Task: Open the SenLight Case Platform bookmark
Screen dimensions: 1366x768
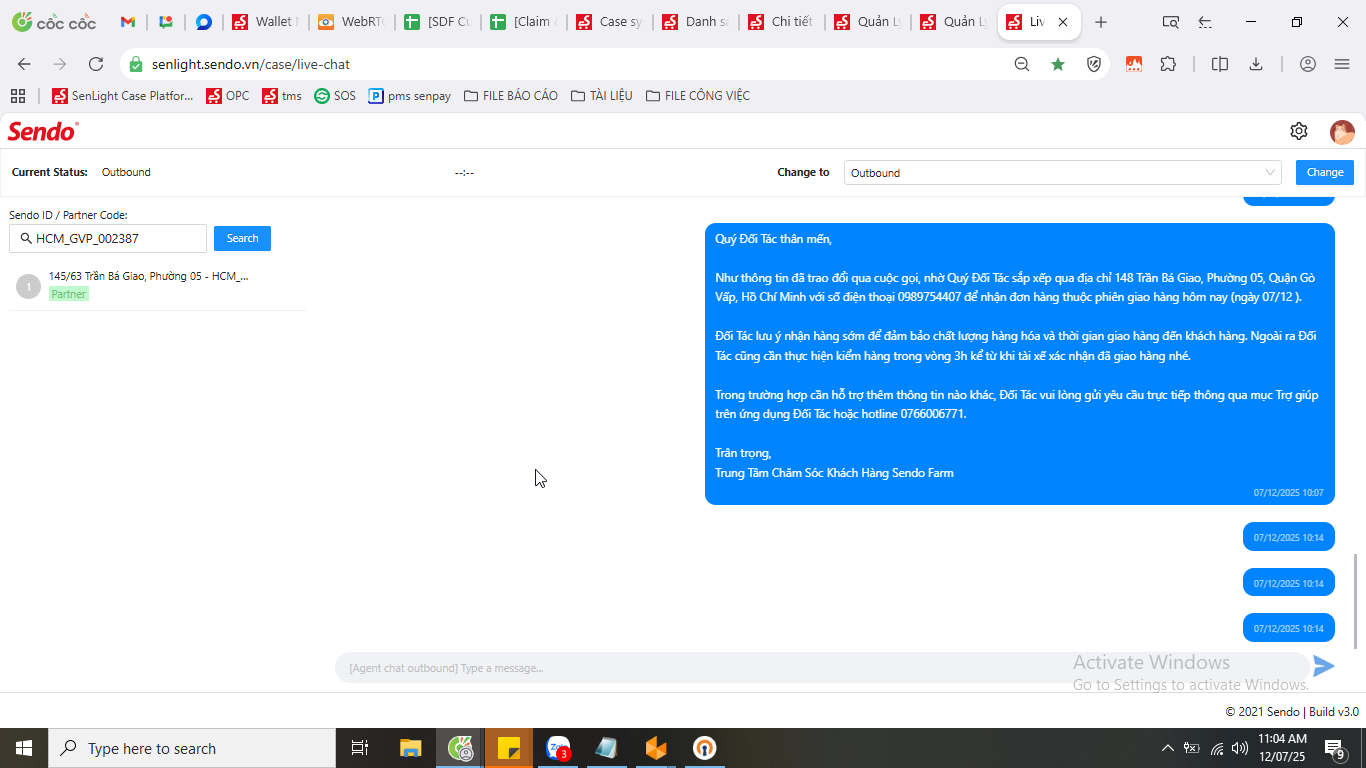Action: pos(122,96)
